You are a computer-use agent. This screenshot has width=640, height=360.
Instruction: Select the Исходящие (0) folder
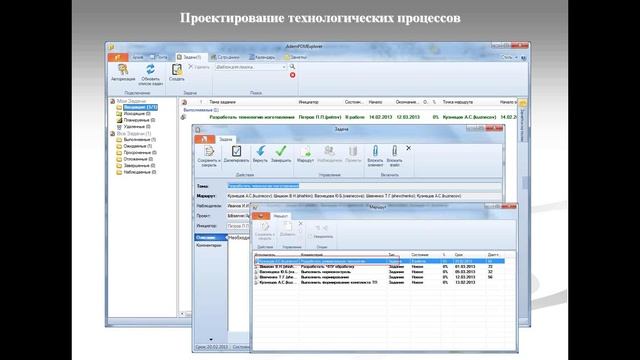(137, 113)
